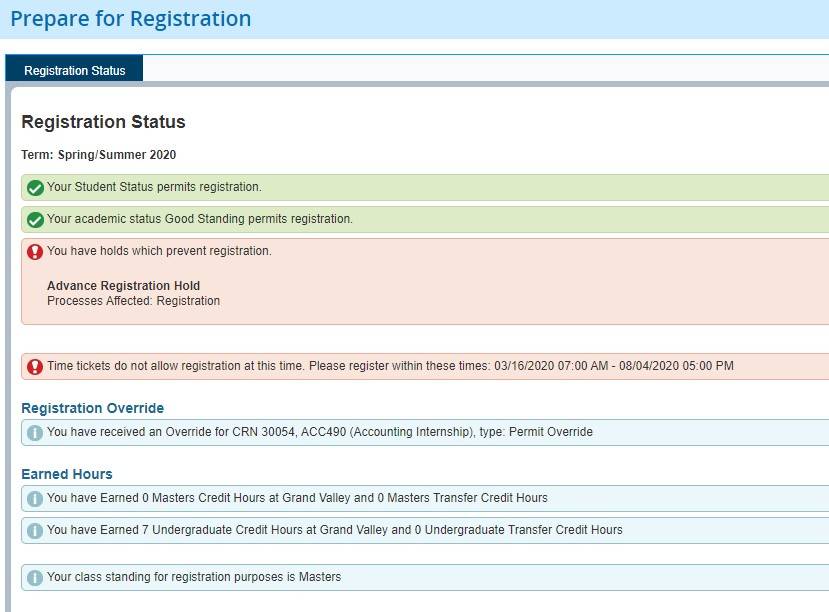
Task: Click the Term: Spring/Summer 2020 label
Action: [98, 155]
